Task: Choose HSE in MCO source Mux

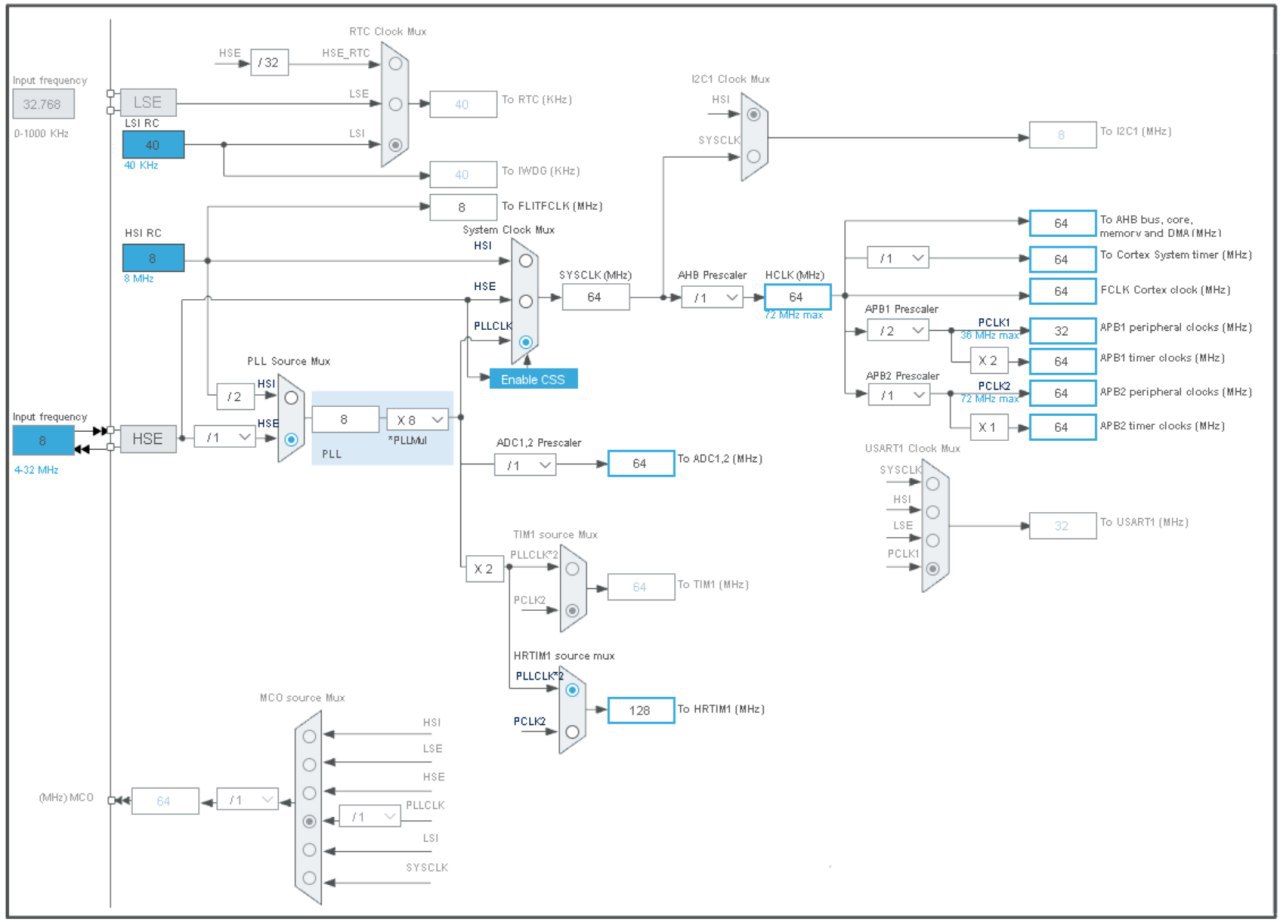Action: tap(309, 793)
